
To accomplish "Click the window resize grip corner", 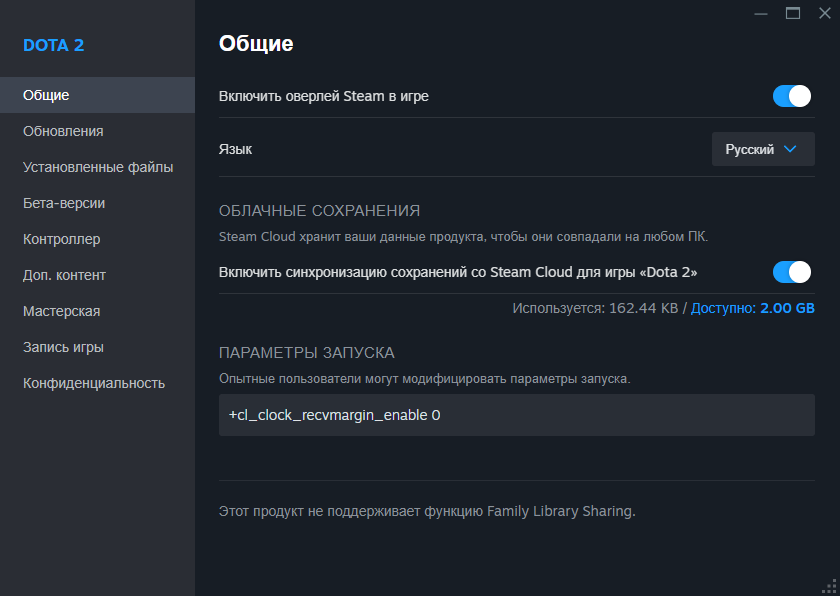I will click(829, 586).
